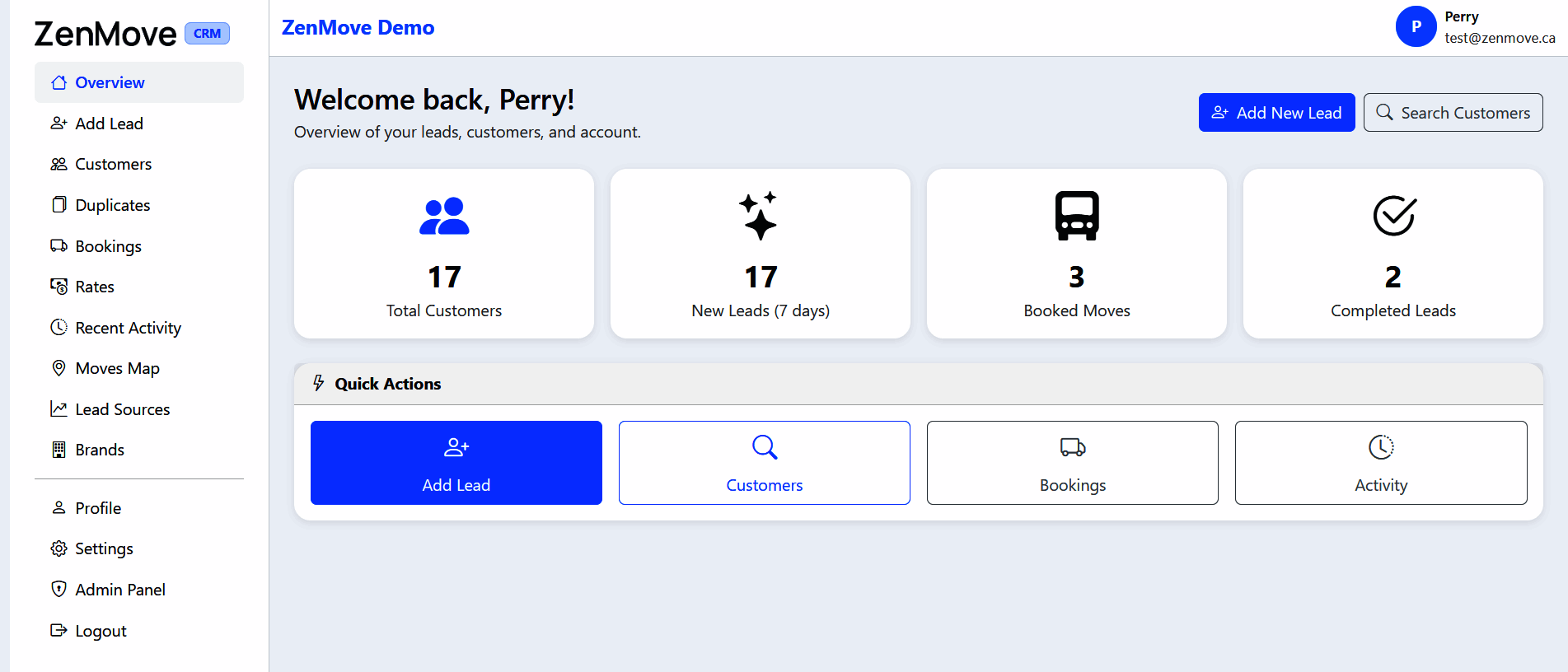1568x672 pixels.
Task: Go to Duplicates in the sidebar
Action: coord(112,205)
